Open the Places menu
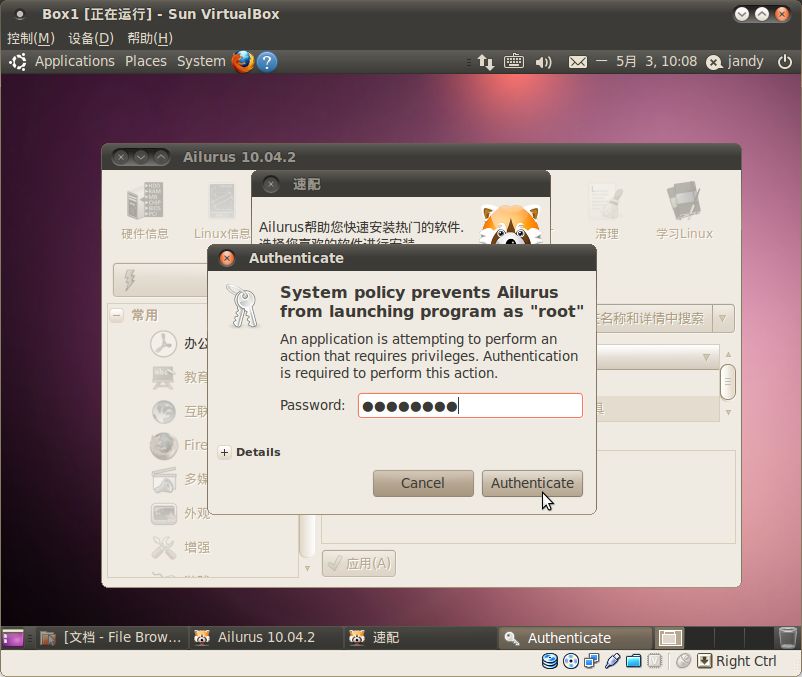Screen dimensions: 802x677 click(x=146, y=61)
